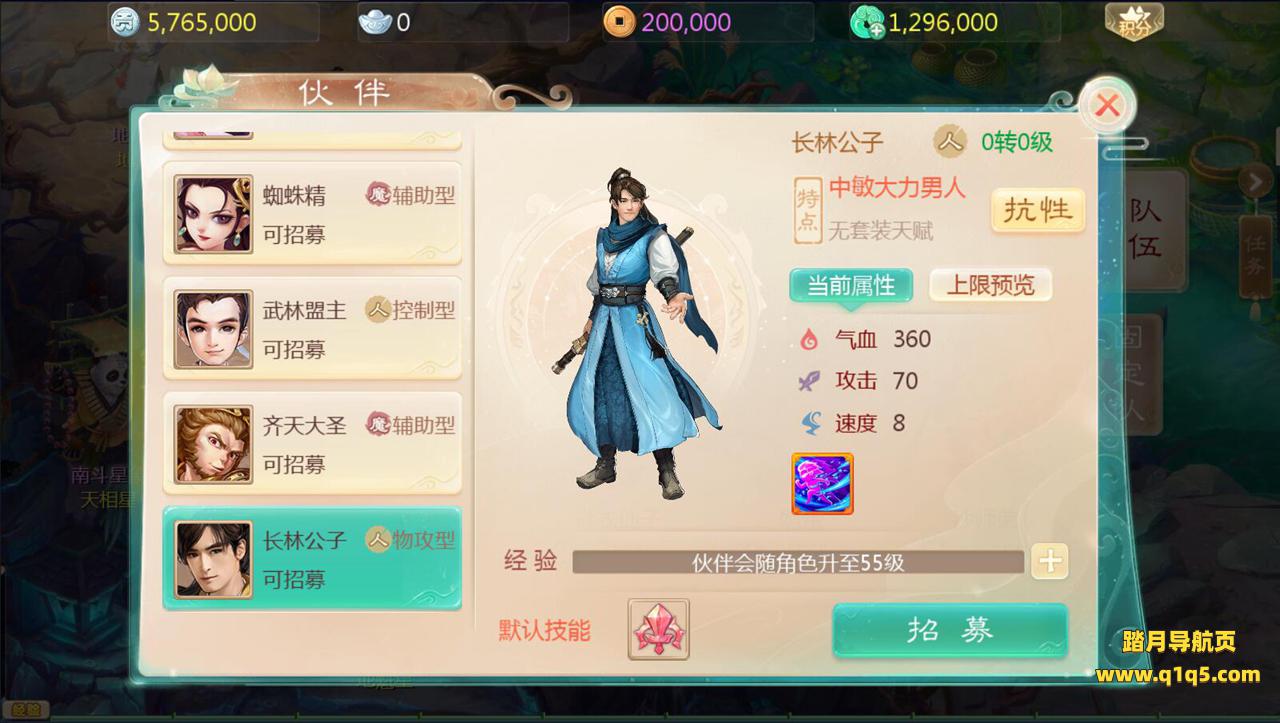Select 武林盟主 in the partner list

[312, 329]
